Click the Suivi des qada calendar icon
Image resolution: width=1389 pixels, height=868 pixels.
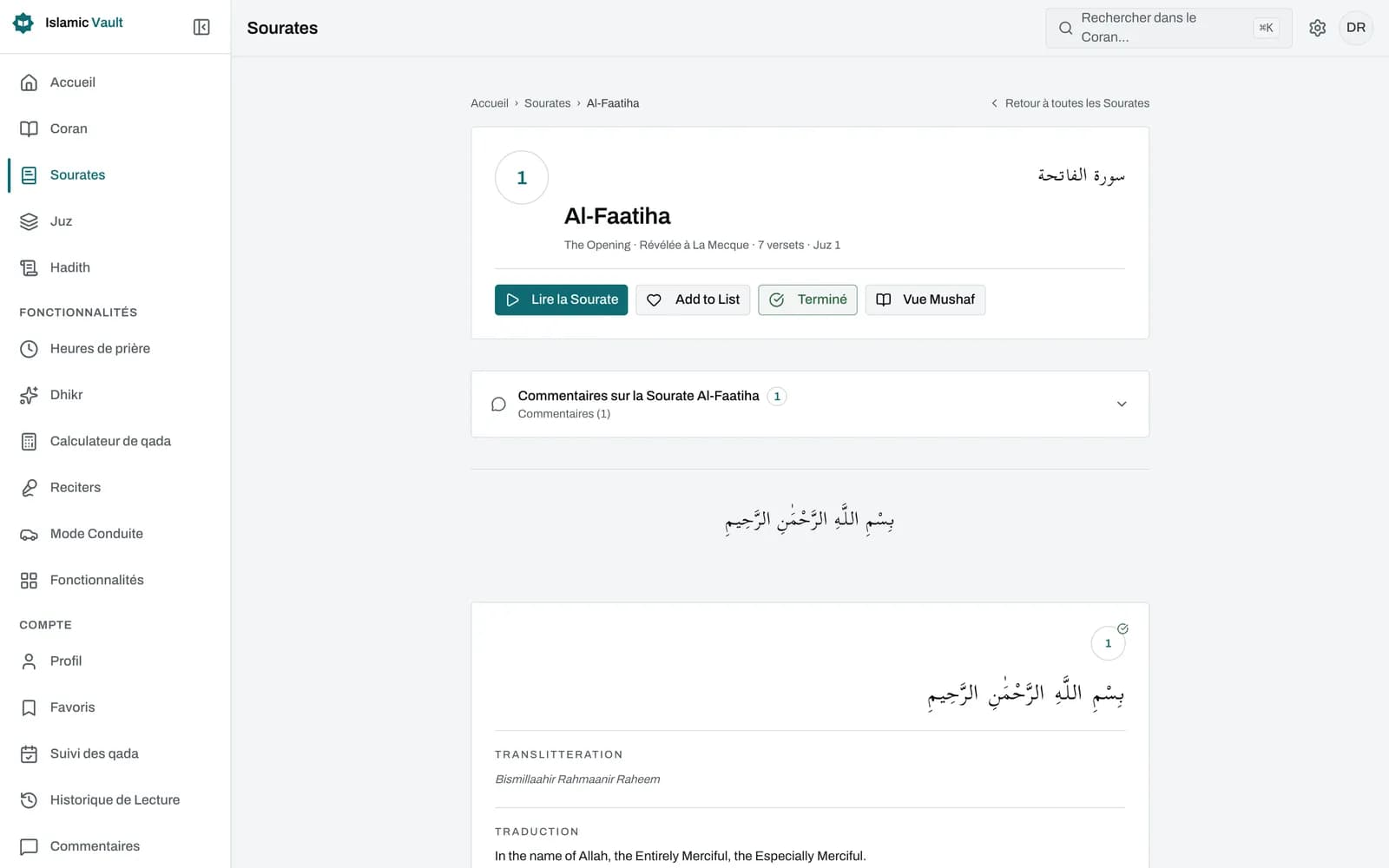[x=29, y=753]
